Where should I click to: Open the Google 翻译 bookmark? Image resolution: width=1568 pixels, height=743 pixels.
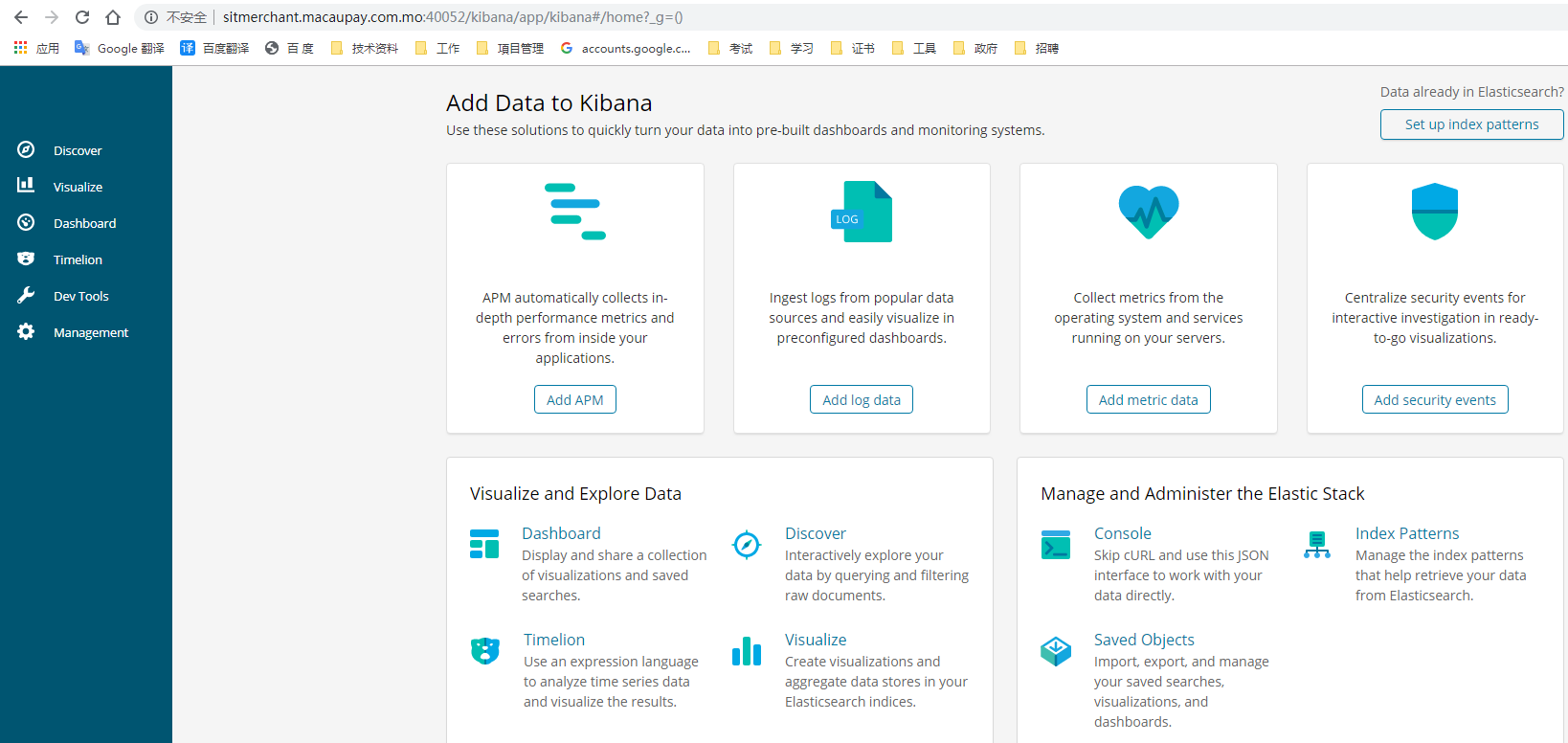(x=120, y=48)
